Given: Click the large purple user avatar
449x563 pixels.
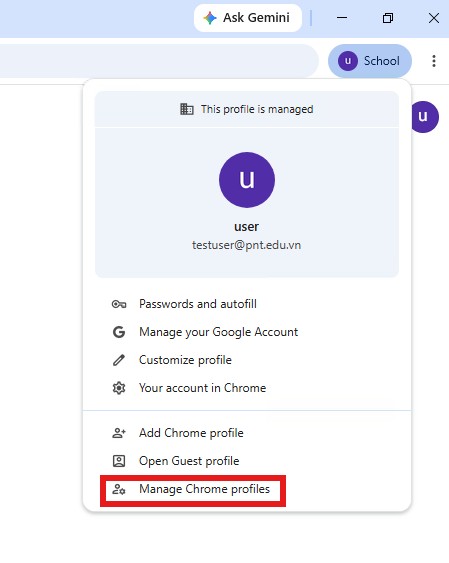Looking at the screenshot, I should click(x=247, y=180).
